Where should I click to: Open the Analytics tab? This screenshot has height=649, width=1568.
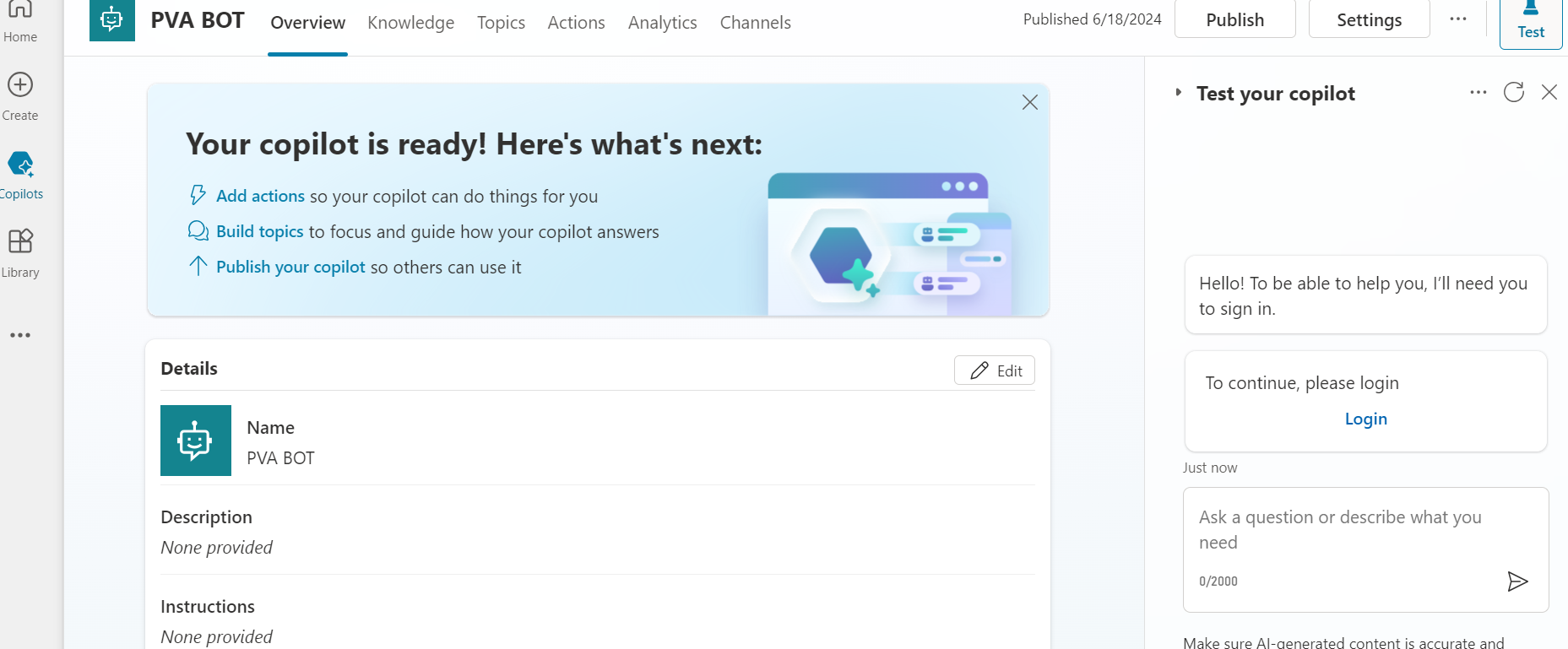tap(663, 23)
